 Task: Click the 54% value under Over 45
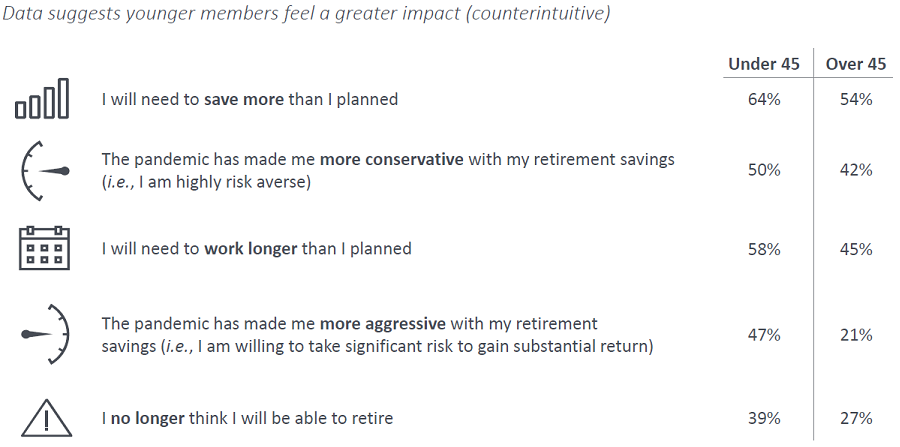tap(856, 100)
